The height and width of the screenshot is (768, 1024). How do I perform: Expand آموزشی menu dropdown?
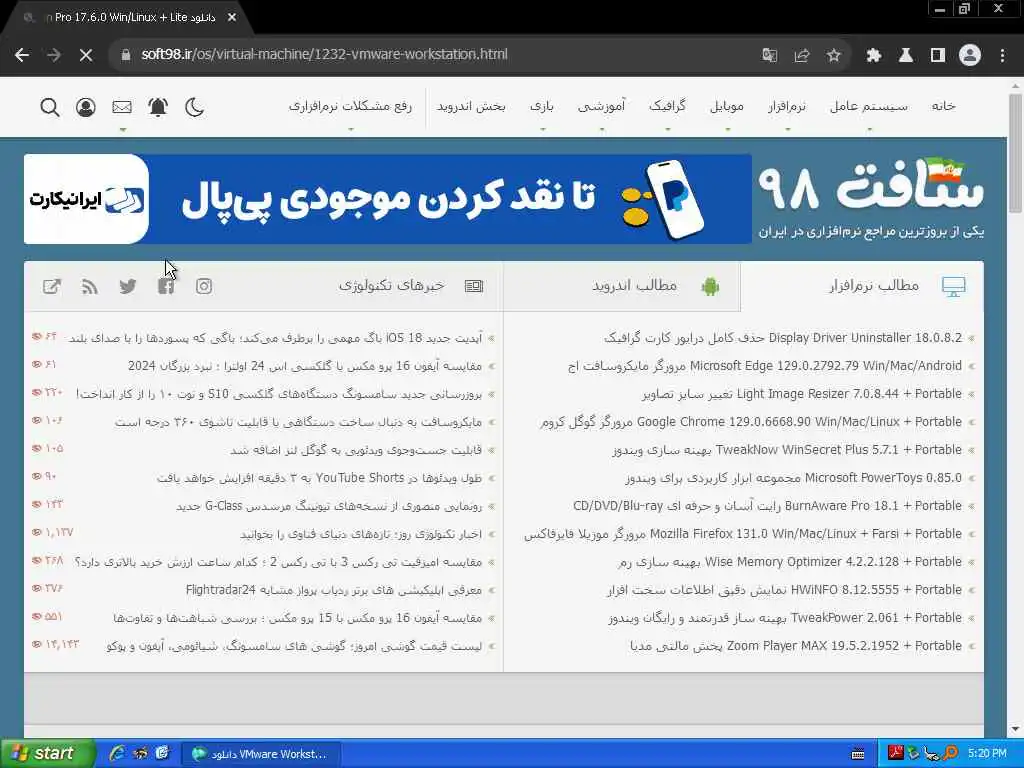601,106
